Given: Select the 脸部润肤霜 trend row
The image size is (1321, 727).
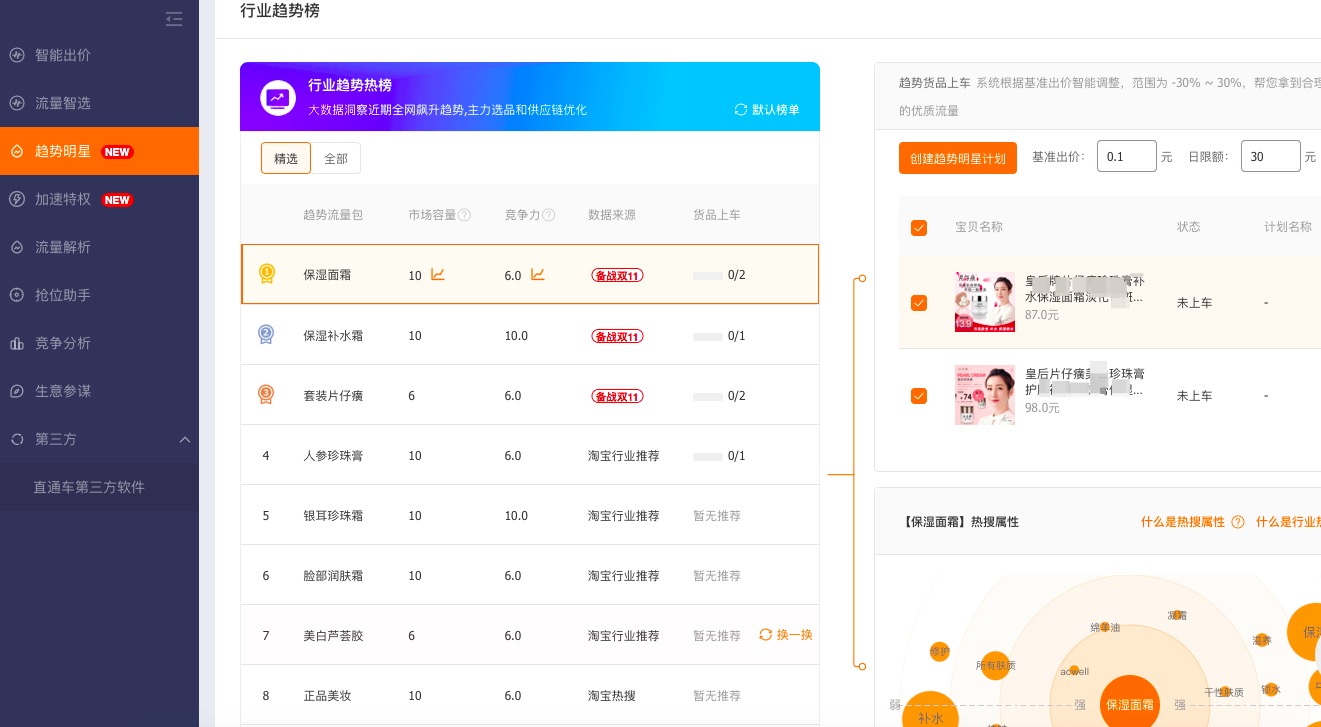Looking at the screenshot, I should pyautogui.click(x=530, y=575).
